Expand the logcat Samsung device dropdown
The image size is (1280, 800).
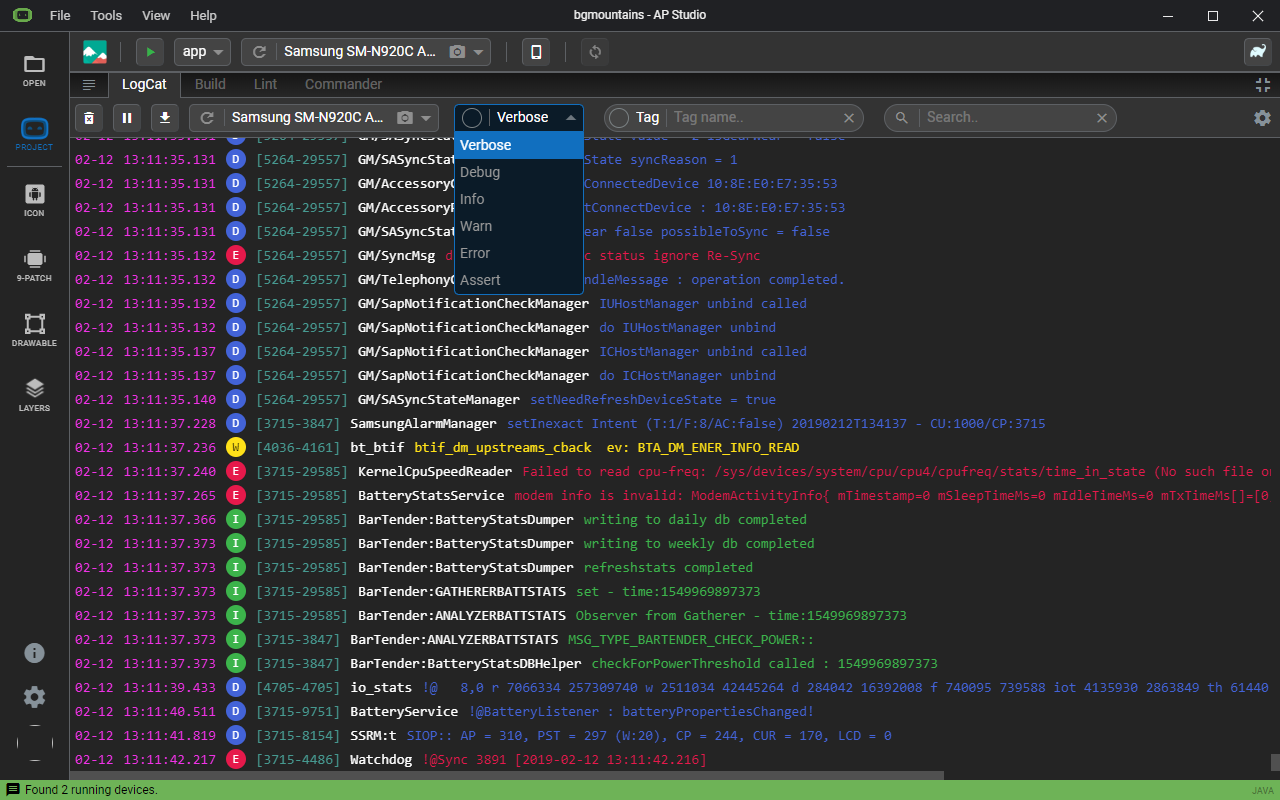coord(428,118)
